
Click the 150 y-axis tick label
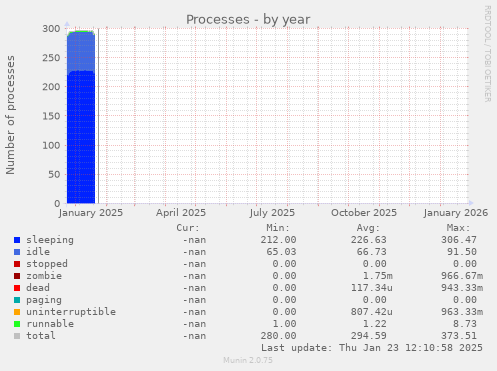pyautogui.click(x=51, y=116)
